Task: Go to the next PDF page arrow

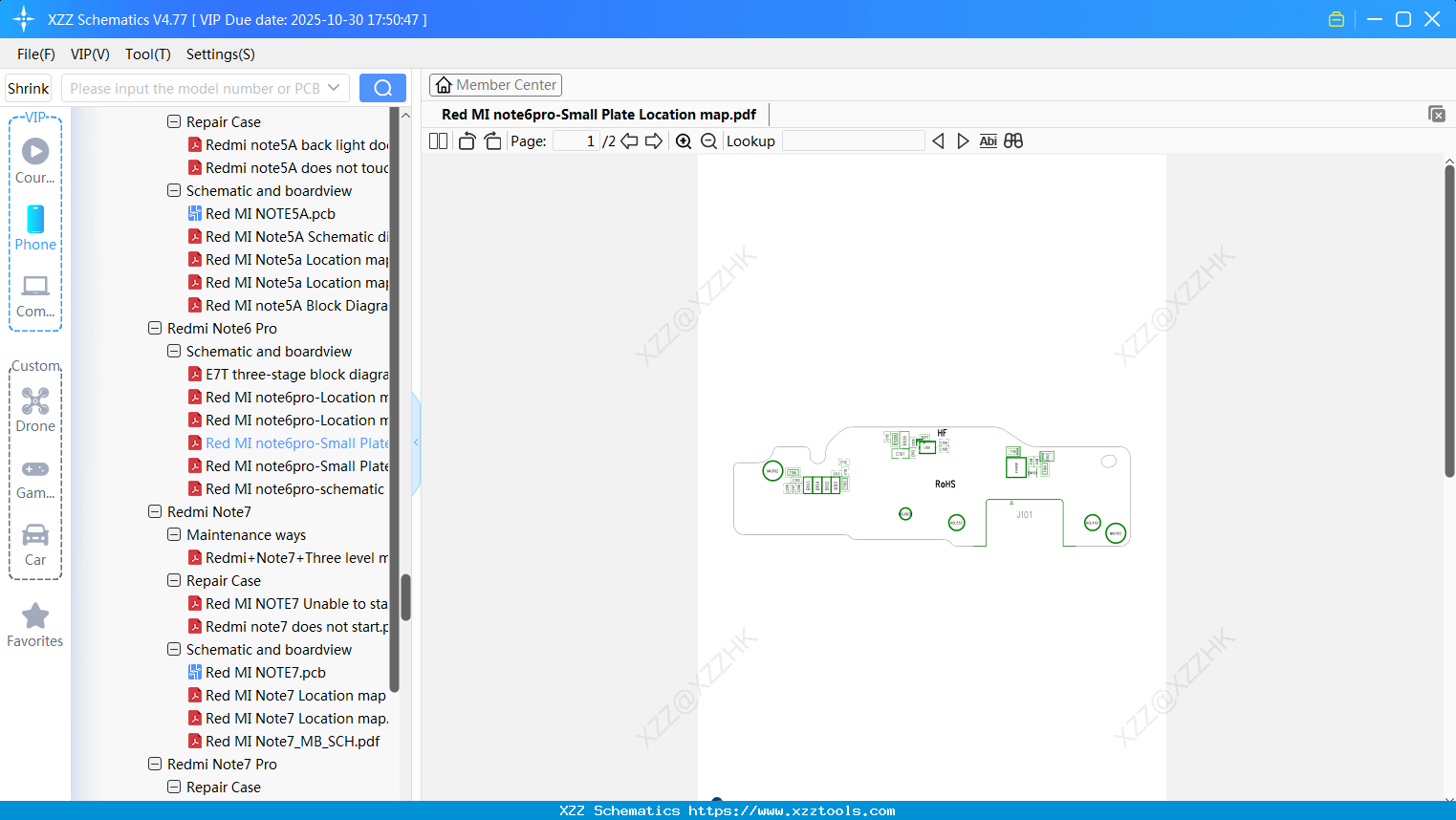Action: [654, 141]
